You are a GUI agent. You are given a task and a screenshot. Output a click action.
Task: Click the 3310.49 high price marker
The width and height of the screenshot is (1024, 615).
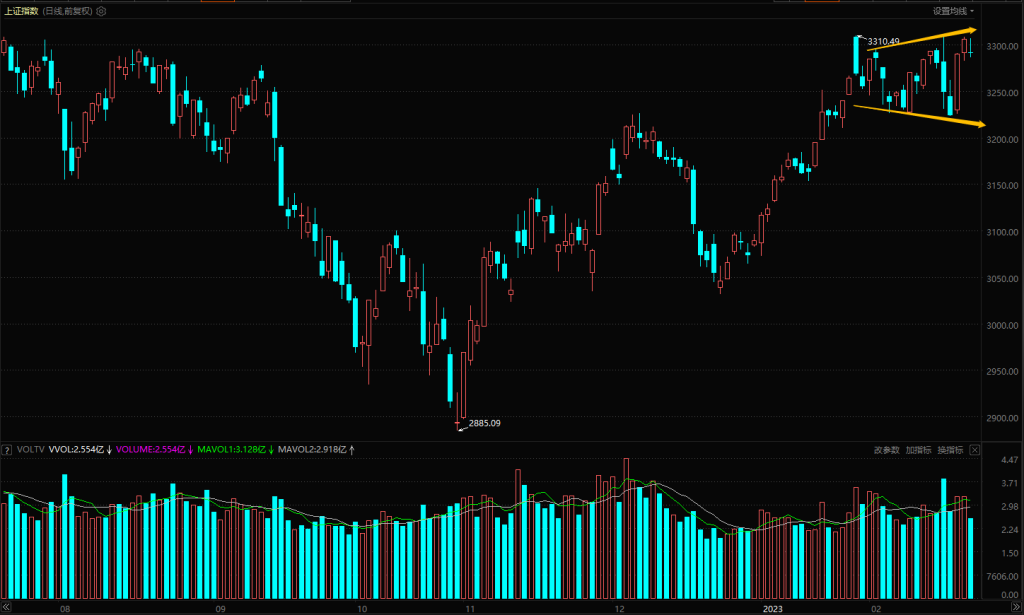pos(883,41)
